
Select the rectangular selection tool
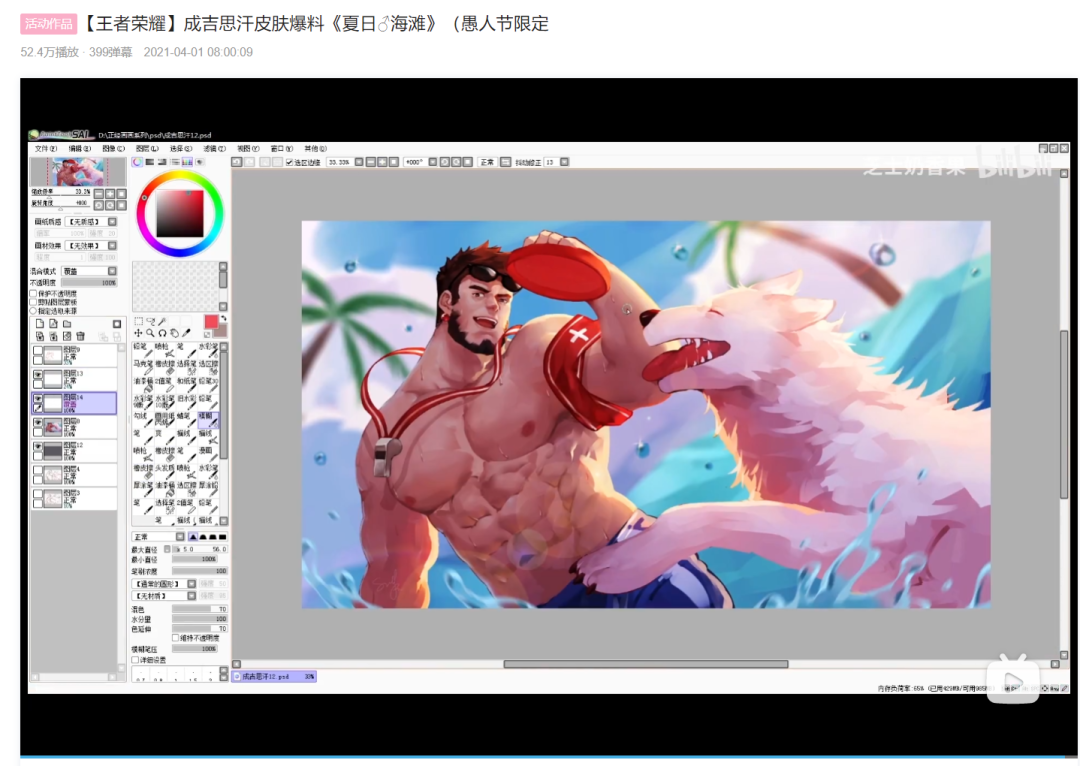point(138,322)
